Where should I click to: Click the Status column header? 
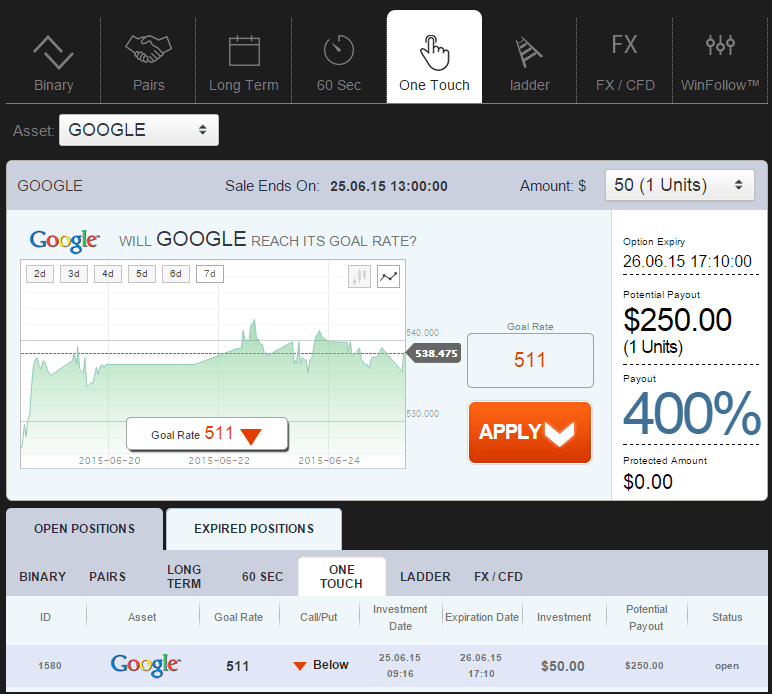(x=727, y=617)
